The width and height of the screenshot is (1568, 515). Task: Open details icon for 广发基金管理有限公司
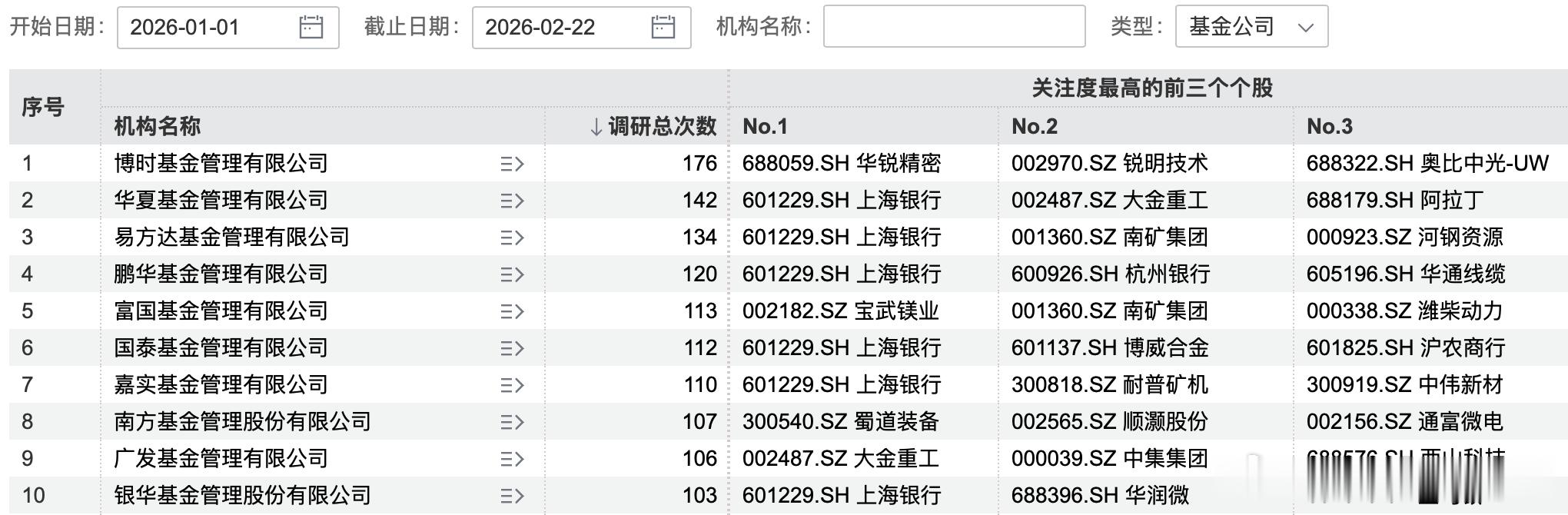click(512, 459)
